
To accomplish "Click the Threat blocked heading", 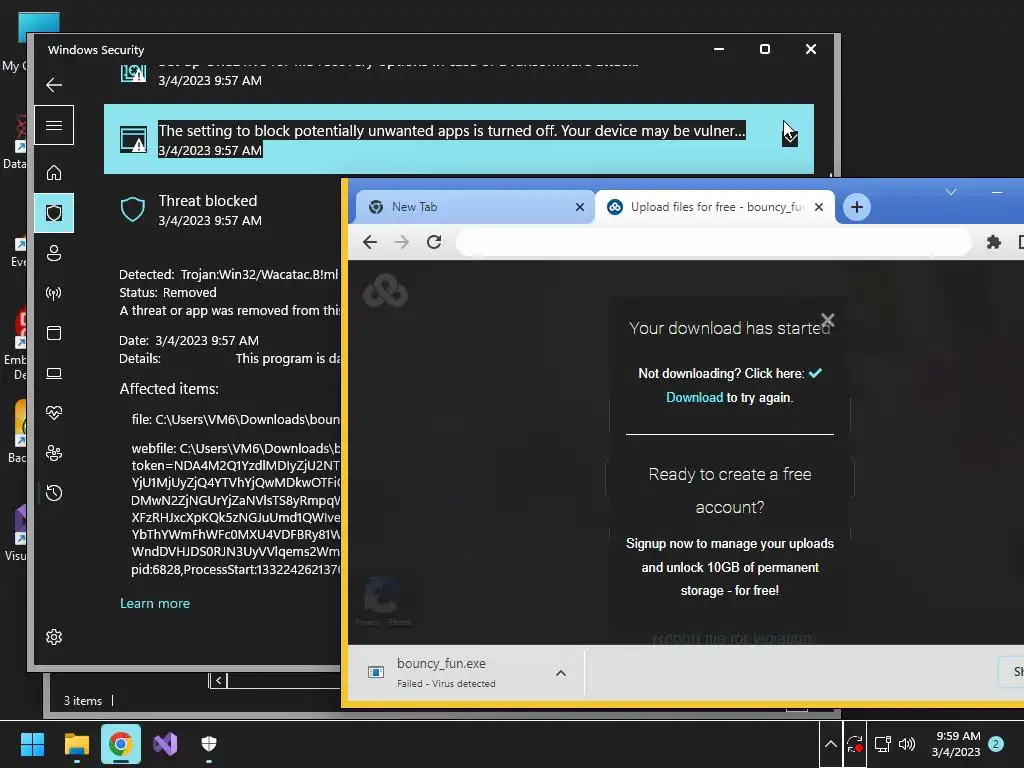I will click(208, 200).
